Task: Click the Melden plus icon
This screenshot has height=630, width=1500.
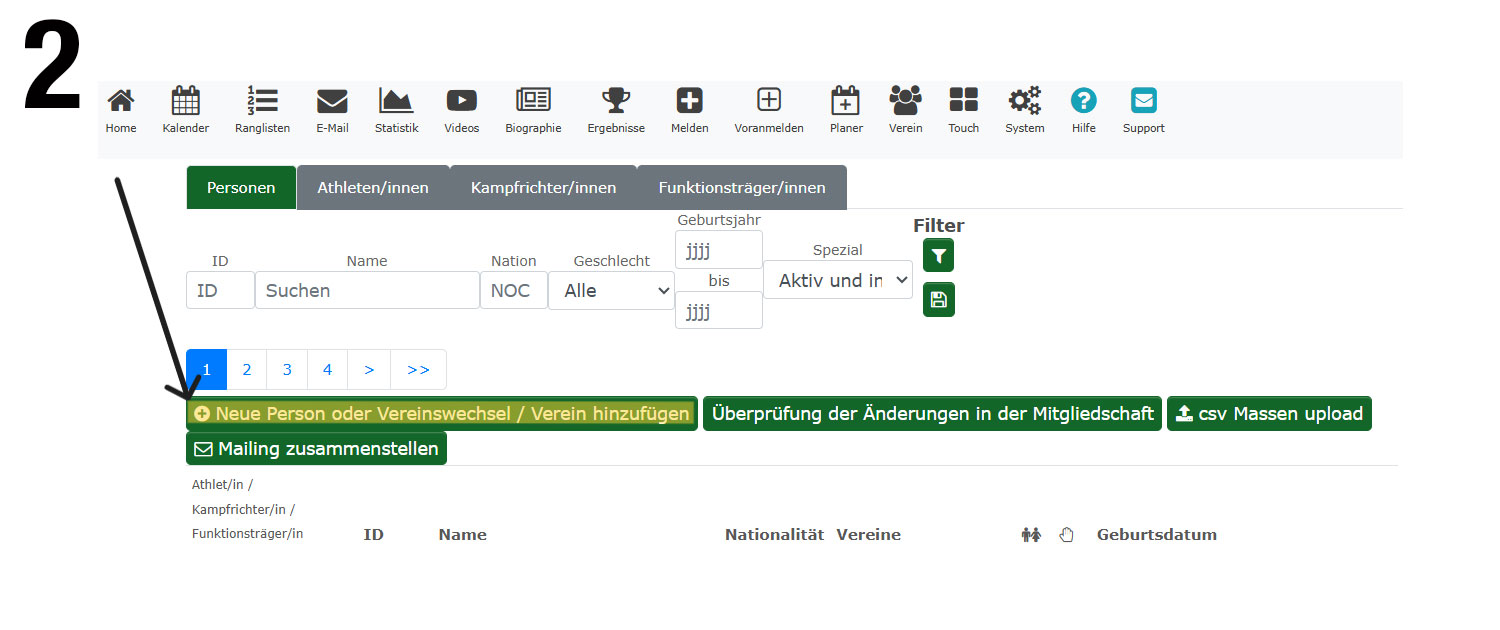Action: coord(689,102)
